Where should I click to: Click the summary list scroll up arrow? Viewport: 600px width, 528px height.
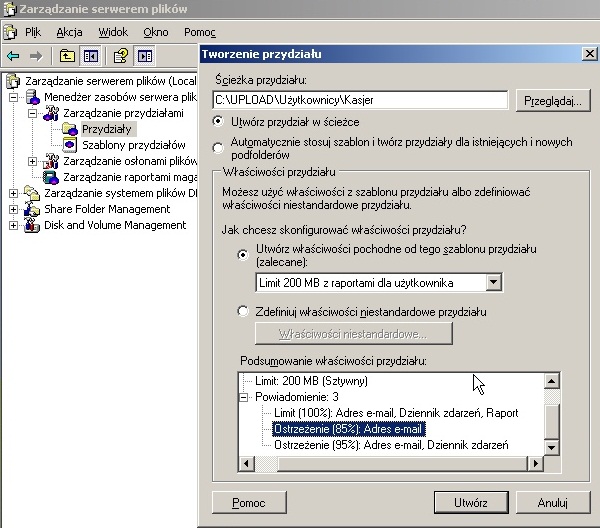click(x=551, y=381)
